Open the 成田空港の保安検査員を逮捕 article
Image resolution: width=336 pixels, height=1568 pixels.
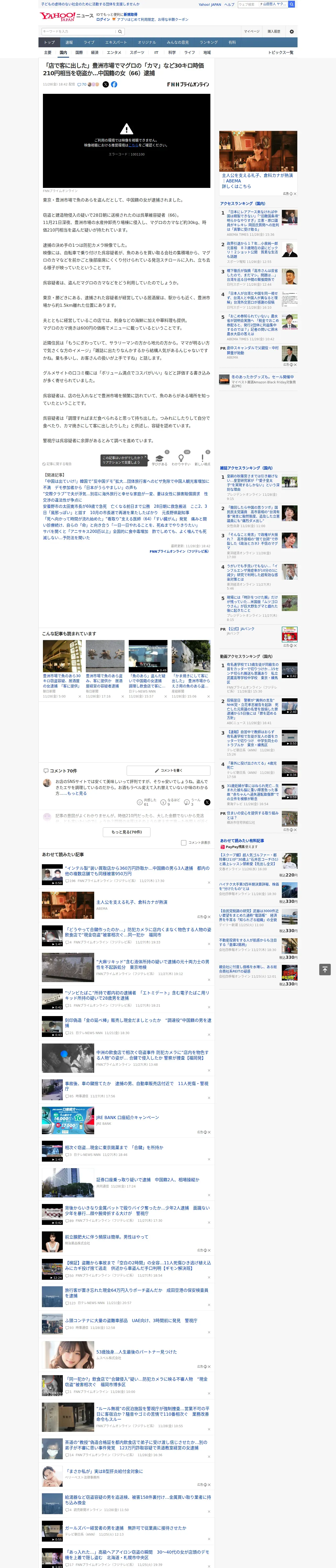point(137,1292)
